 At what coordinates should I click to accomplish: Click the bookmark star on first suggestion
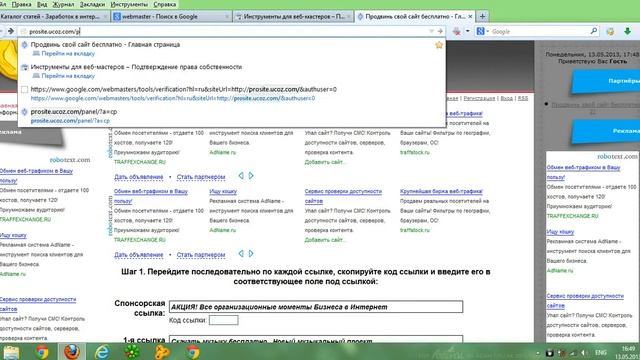(439, 45)
